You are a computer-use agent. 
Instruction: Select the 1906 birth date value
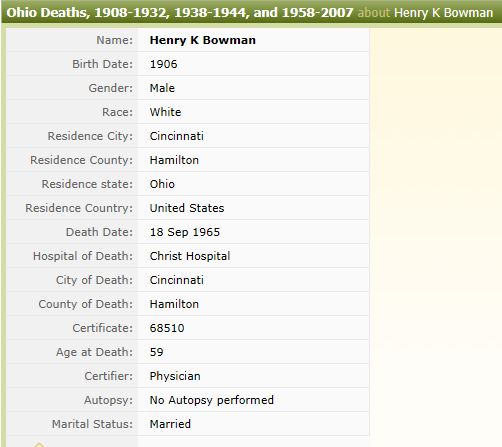tap(163, 64)
